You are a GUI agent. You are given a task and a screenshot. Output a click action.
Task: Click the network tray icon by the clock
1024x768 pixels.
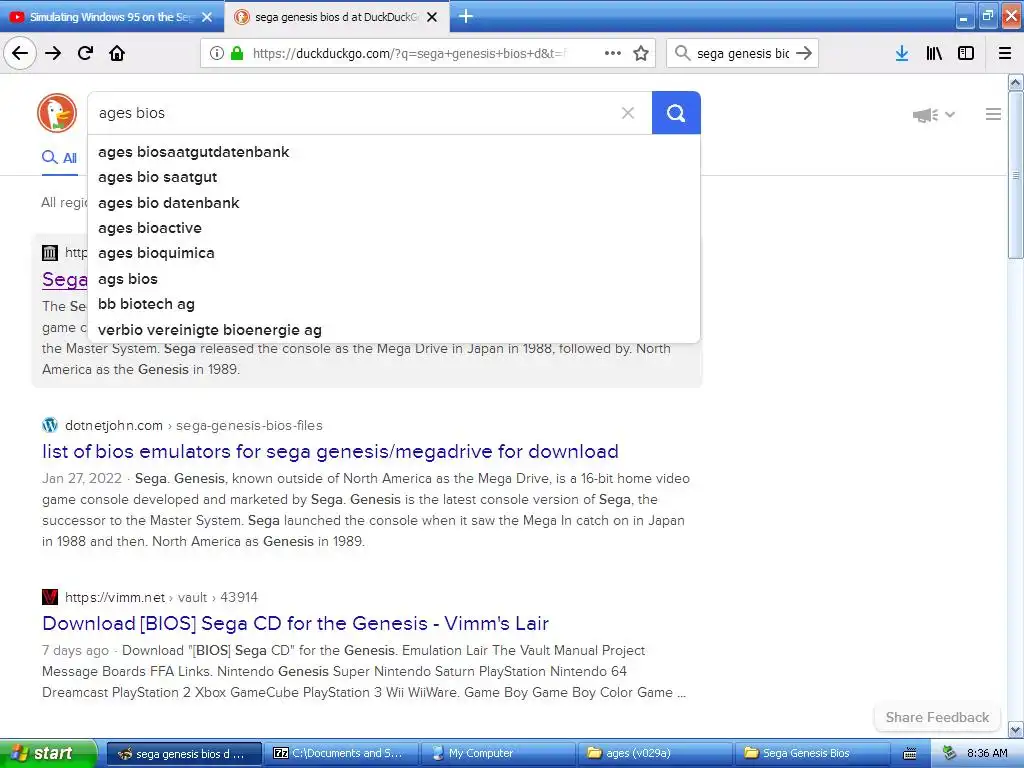[949, 753]
